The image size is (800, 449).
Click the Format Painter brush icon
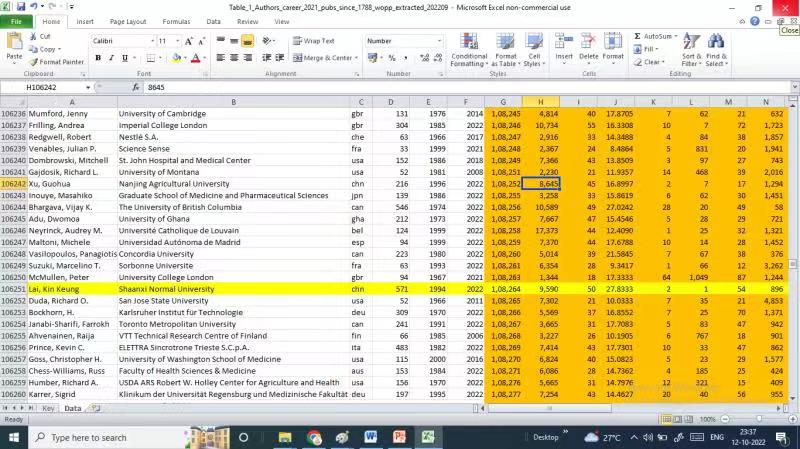click(35, 62)
